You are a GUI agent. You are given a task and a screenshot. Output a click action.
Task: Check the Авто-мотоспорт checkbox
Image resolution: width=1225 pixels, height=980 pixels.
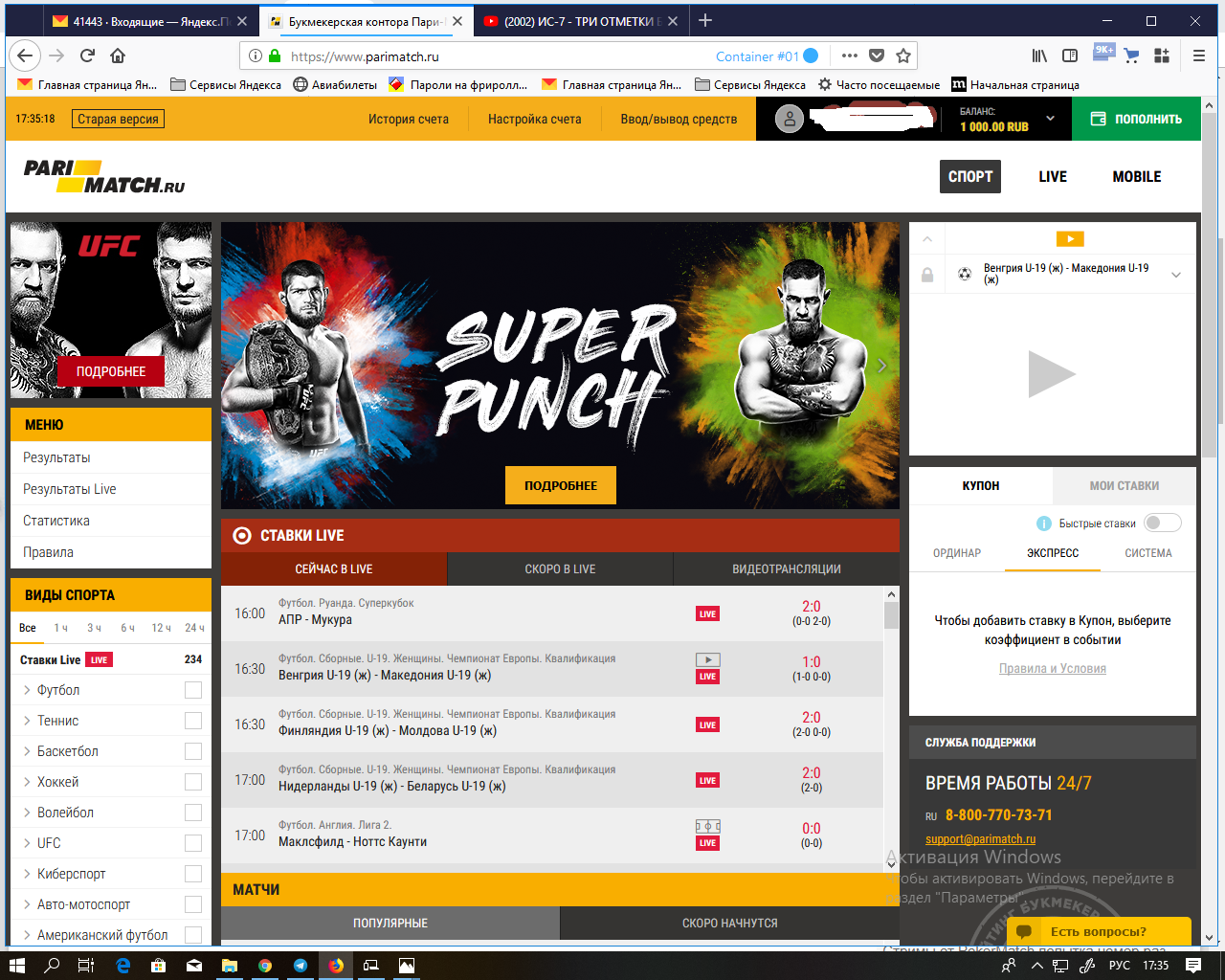[x=193, y=904]
